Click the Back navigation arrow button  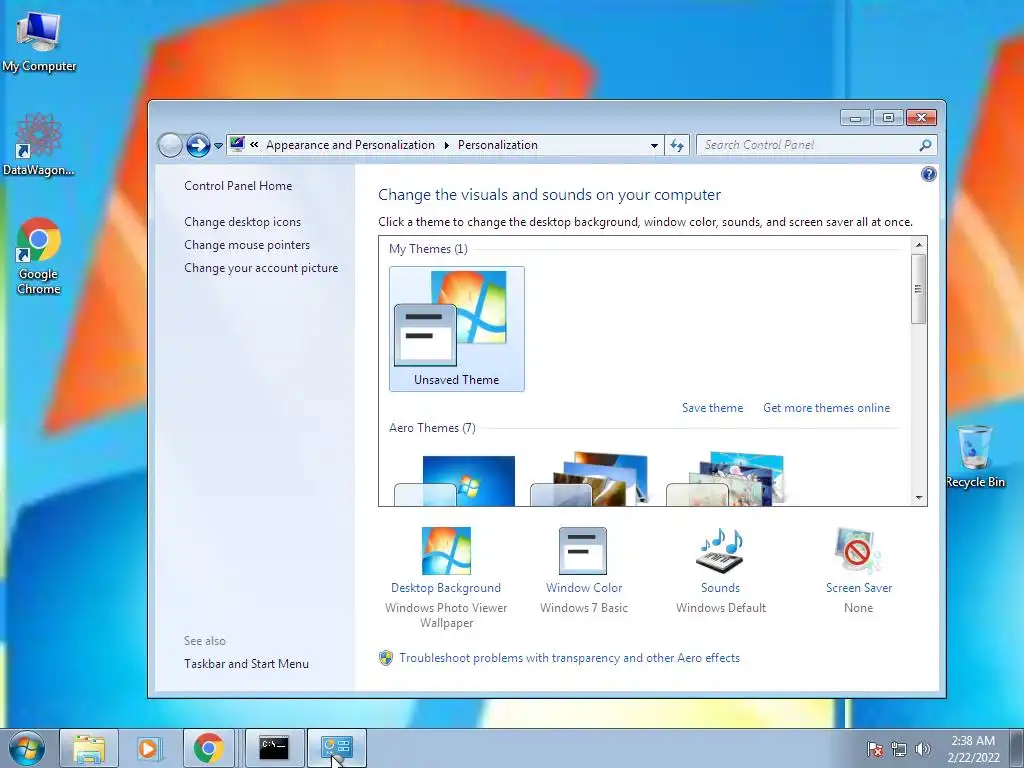pos(170,145)
